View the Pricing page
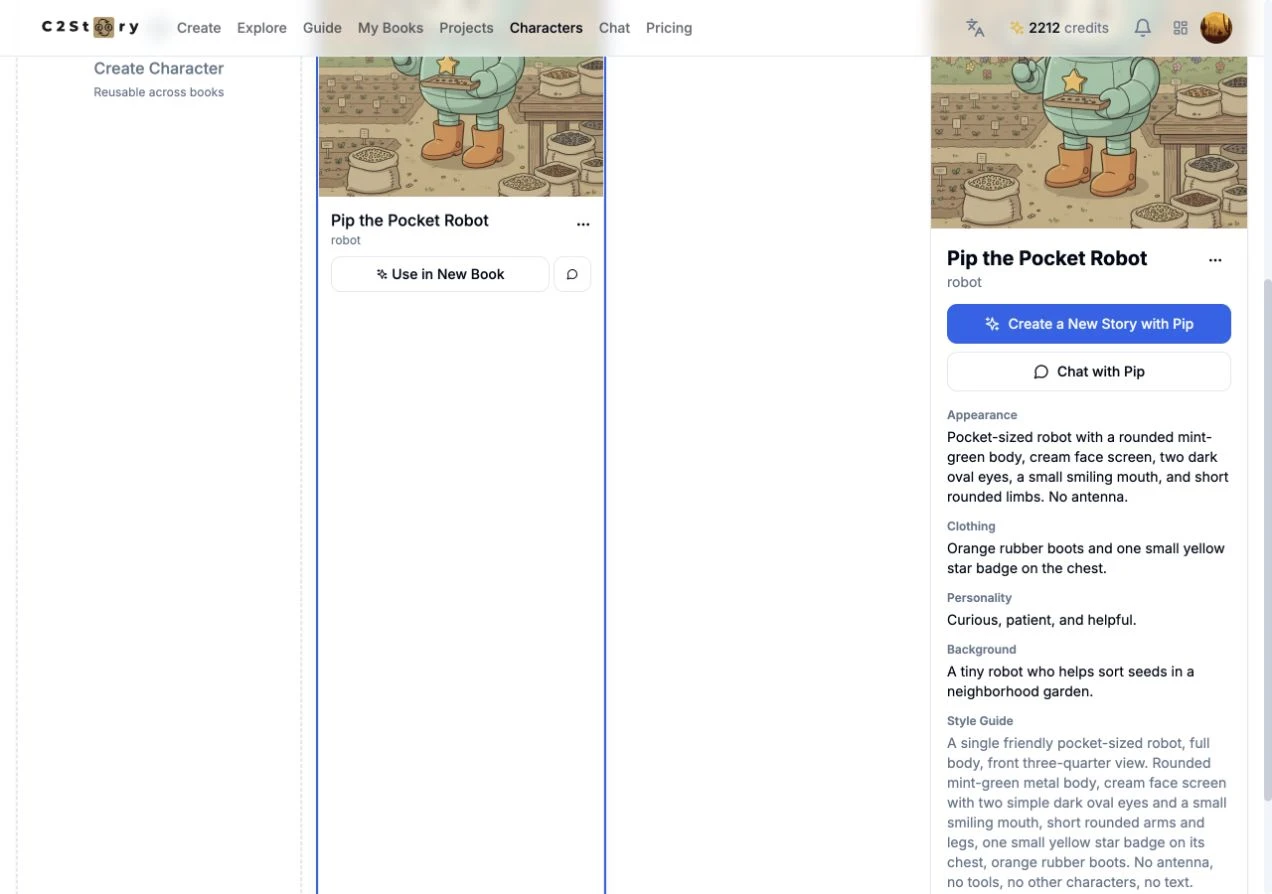The width and height of the screenshot is (1272, 894). point(669,28)
